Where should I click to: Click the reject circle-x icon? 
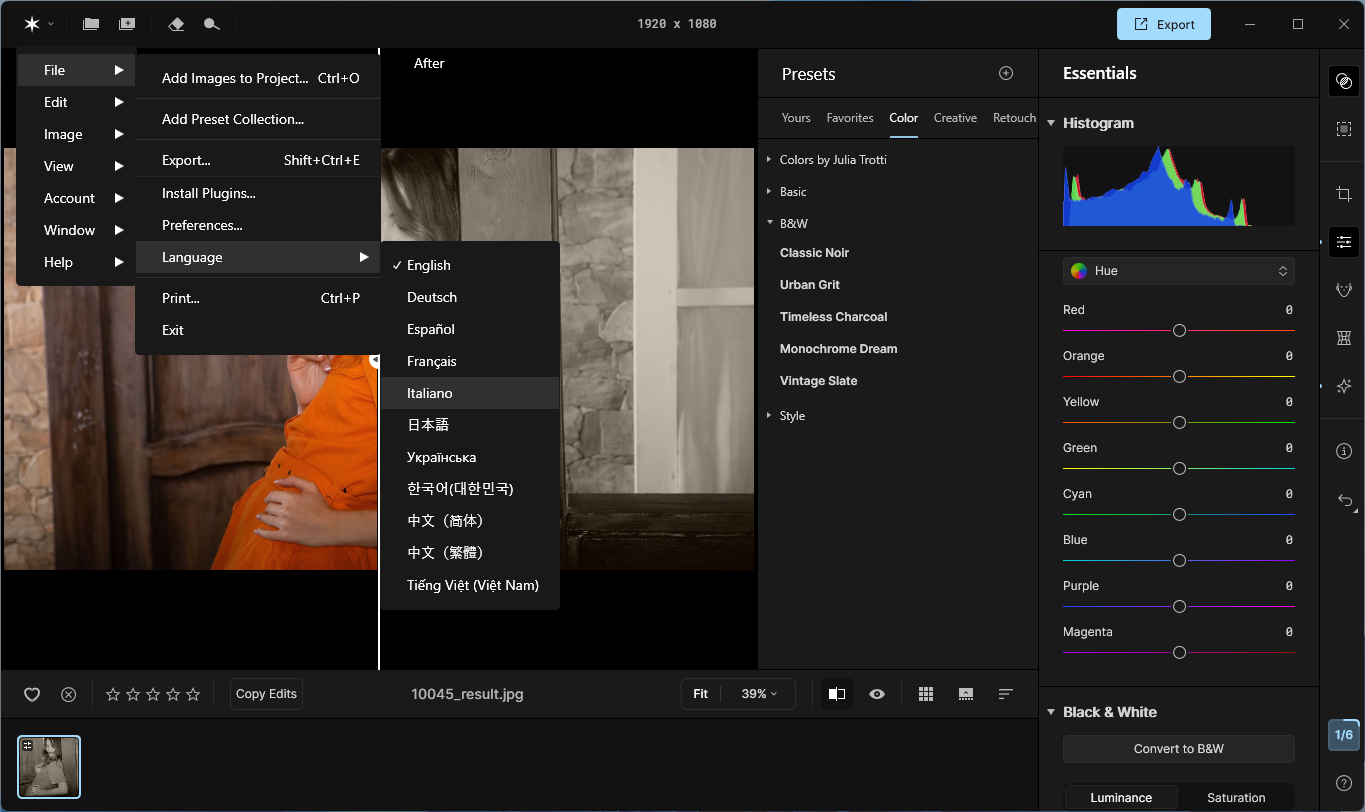pos(68,694)
